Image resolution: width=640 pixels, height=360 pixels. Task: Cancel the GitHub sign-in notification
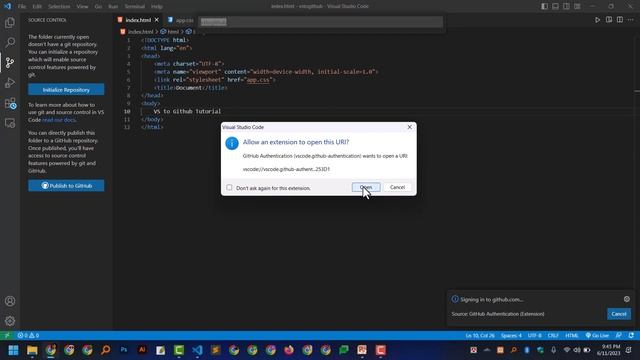[619, 314]
